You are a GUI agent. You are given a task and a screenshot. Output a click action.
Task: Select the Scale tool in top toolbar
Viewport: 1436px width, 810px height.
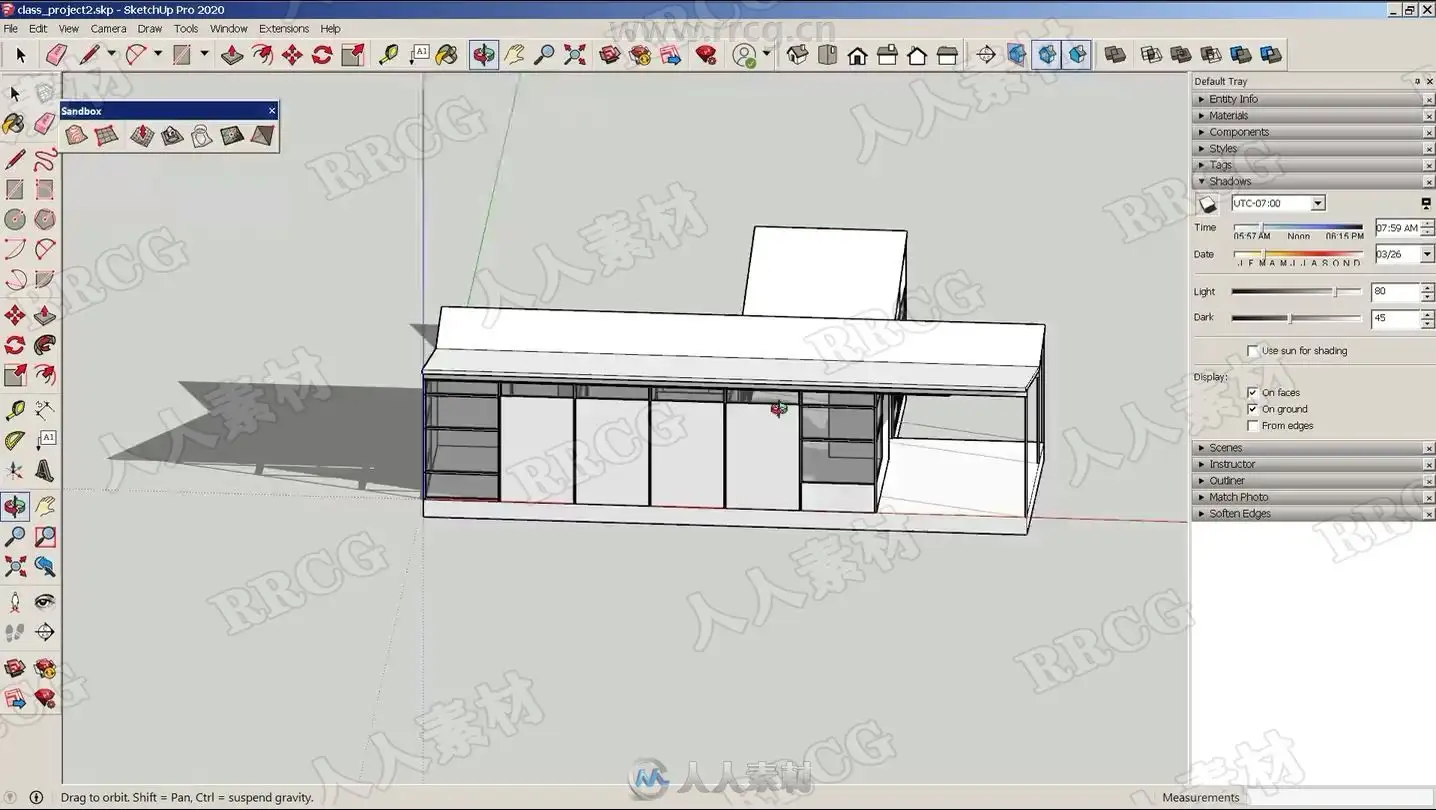[352, 55]
